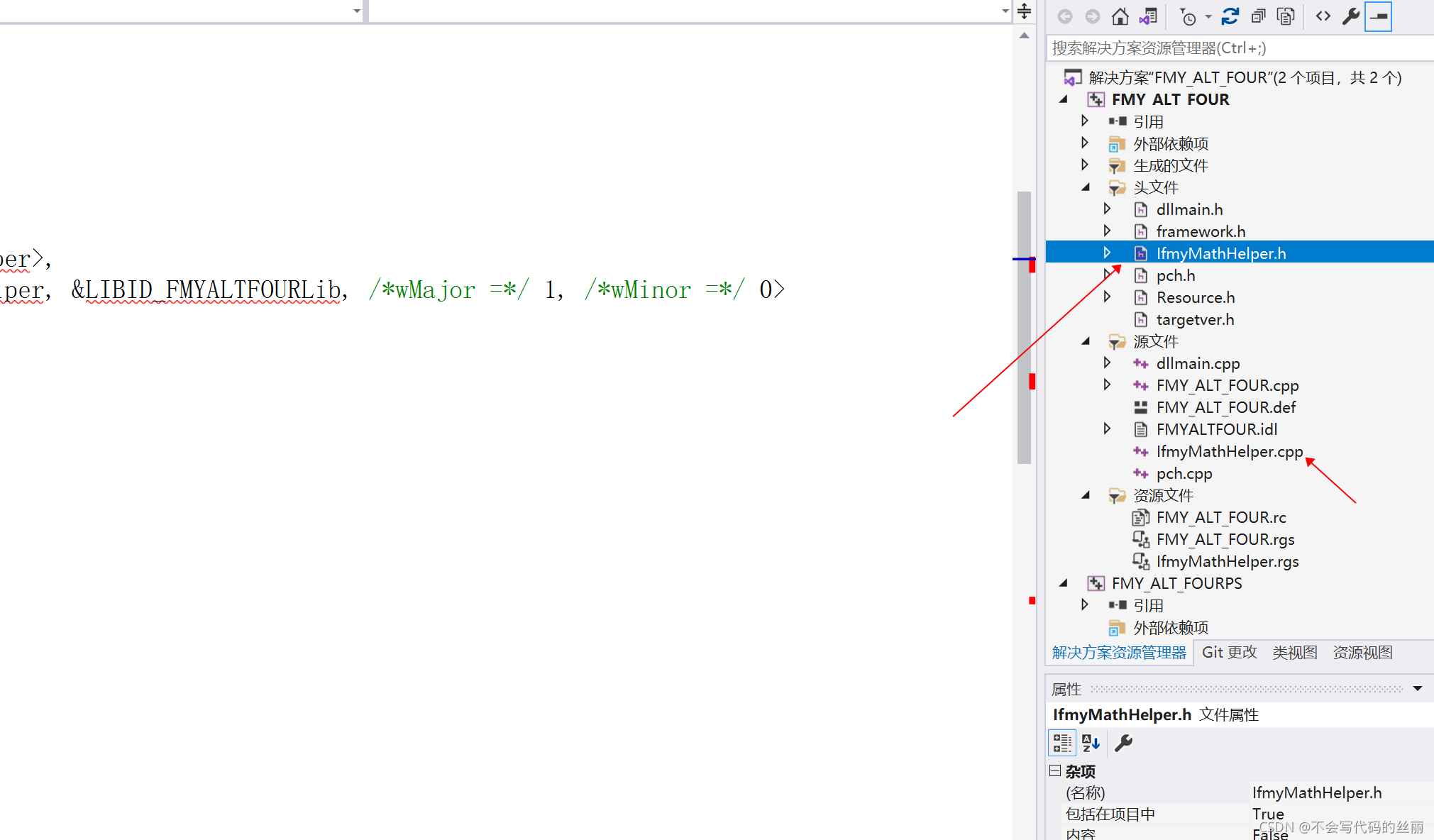
Task: Expand FMYALTFOUR.idl node
Action: click(1107, 429)
